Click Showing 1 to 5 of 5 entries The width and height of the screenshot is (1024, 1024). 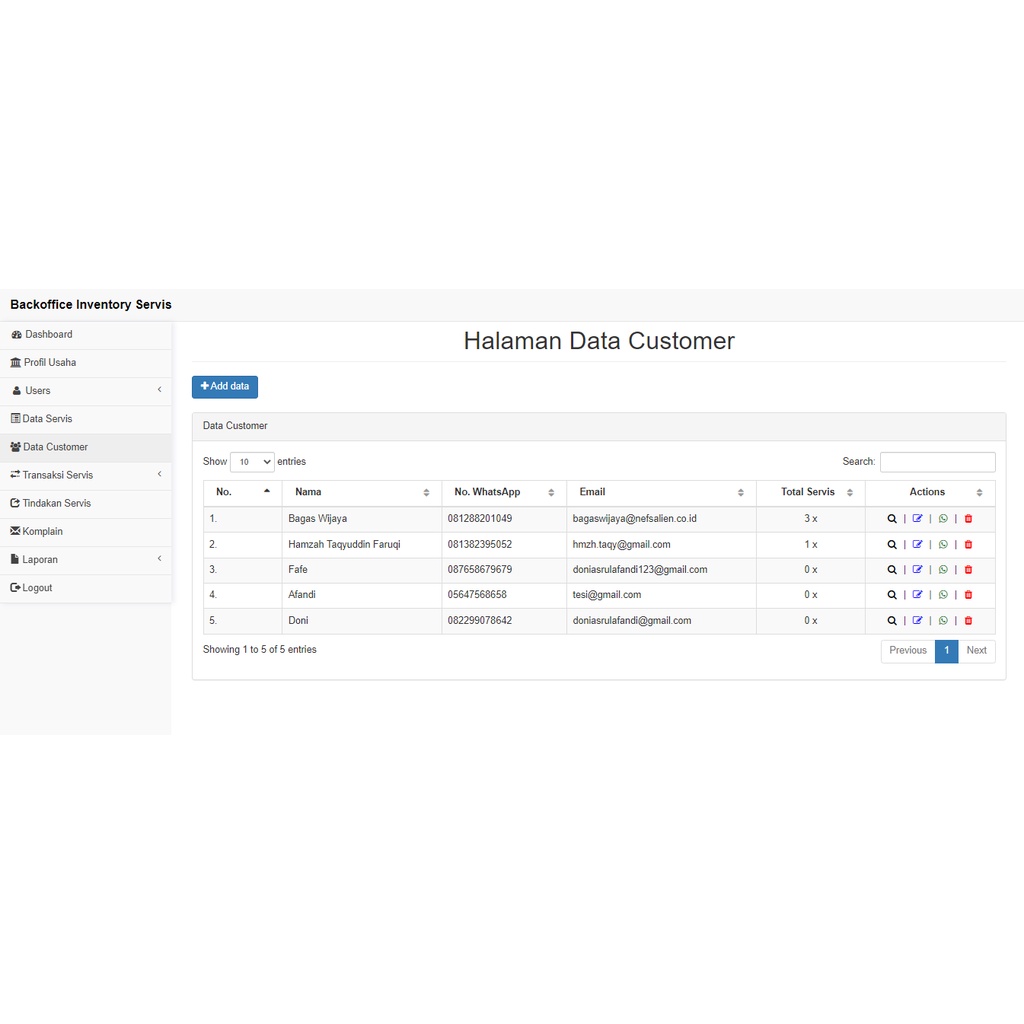pos(259,649)
